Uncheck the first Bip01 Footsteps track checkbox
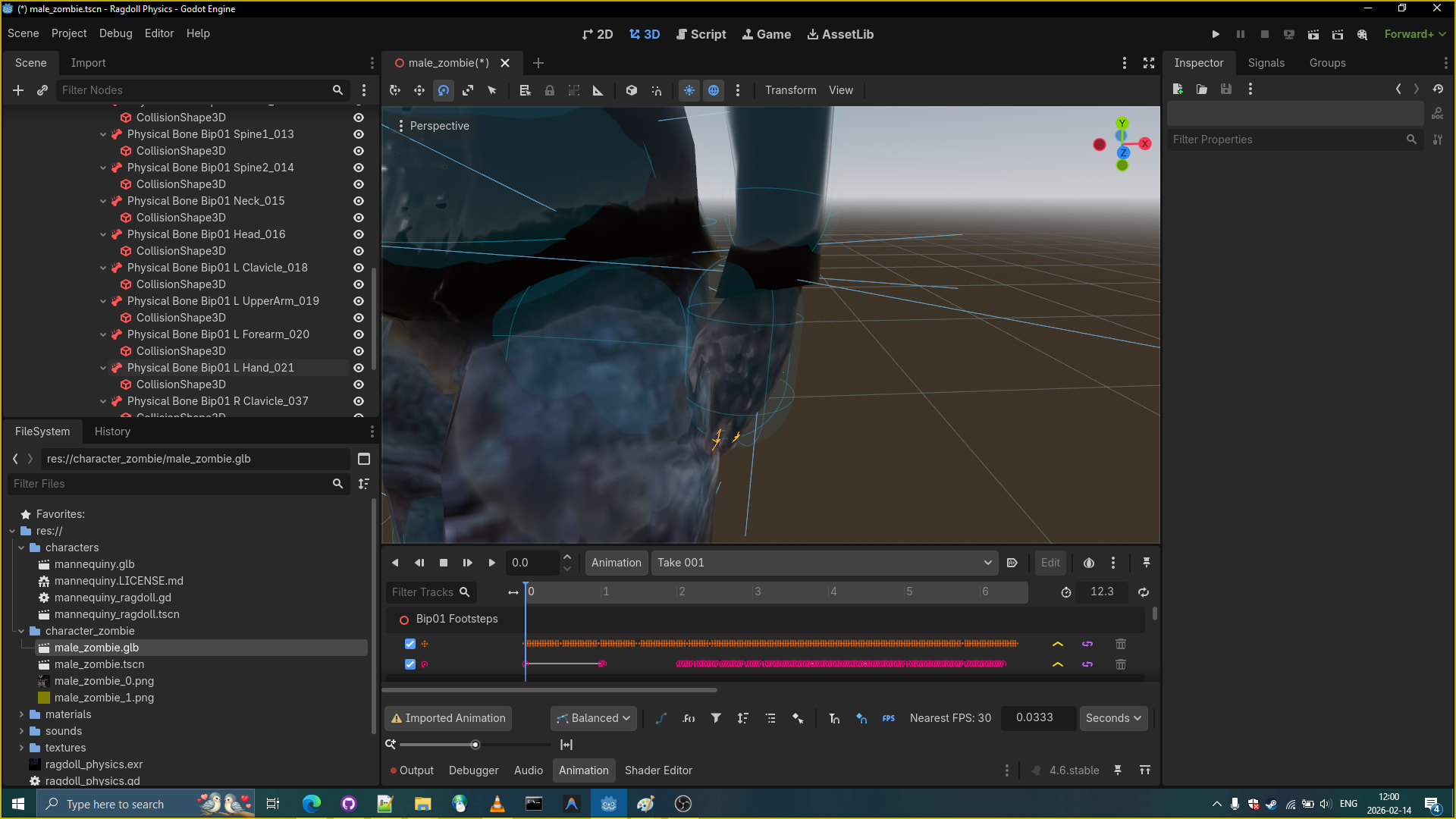 click(x=410, y=644)
